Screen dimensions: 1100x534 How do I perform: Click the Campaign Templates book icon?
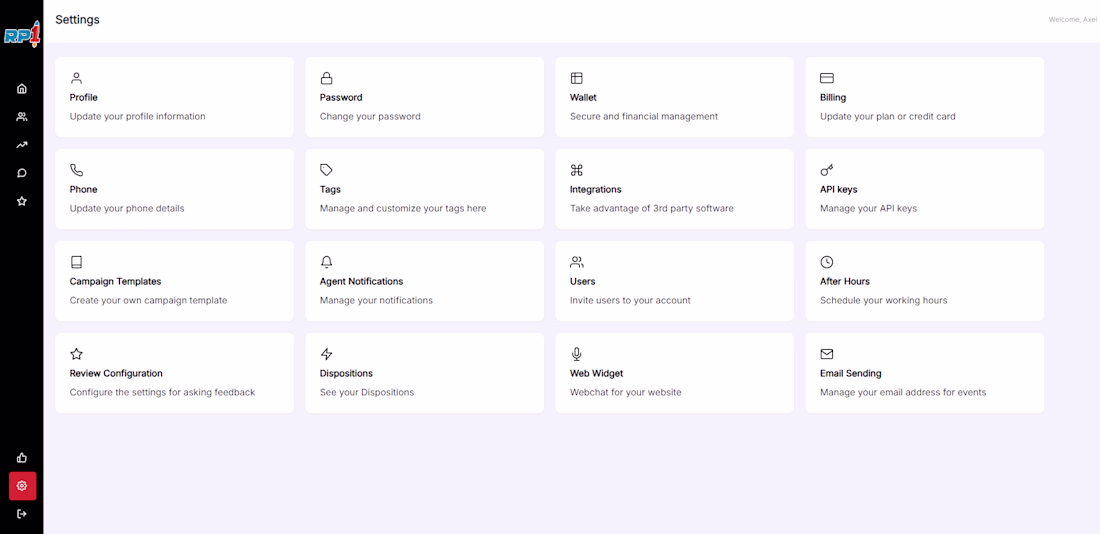[x=76, y=262]
